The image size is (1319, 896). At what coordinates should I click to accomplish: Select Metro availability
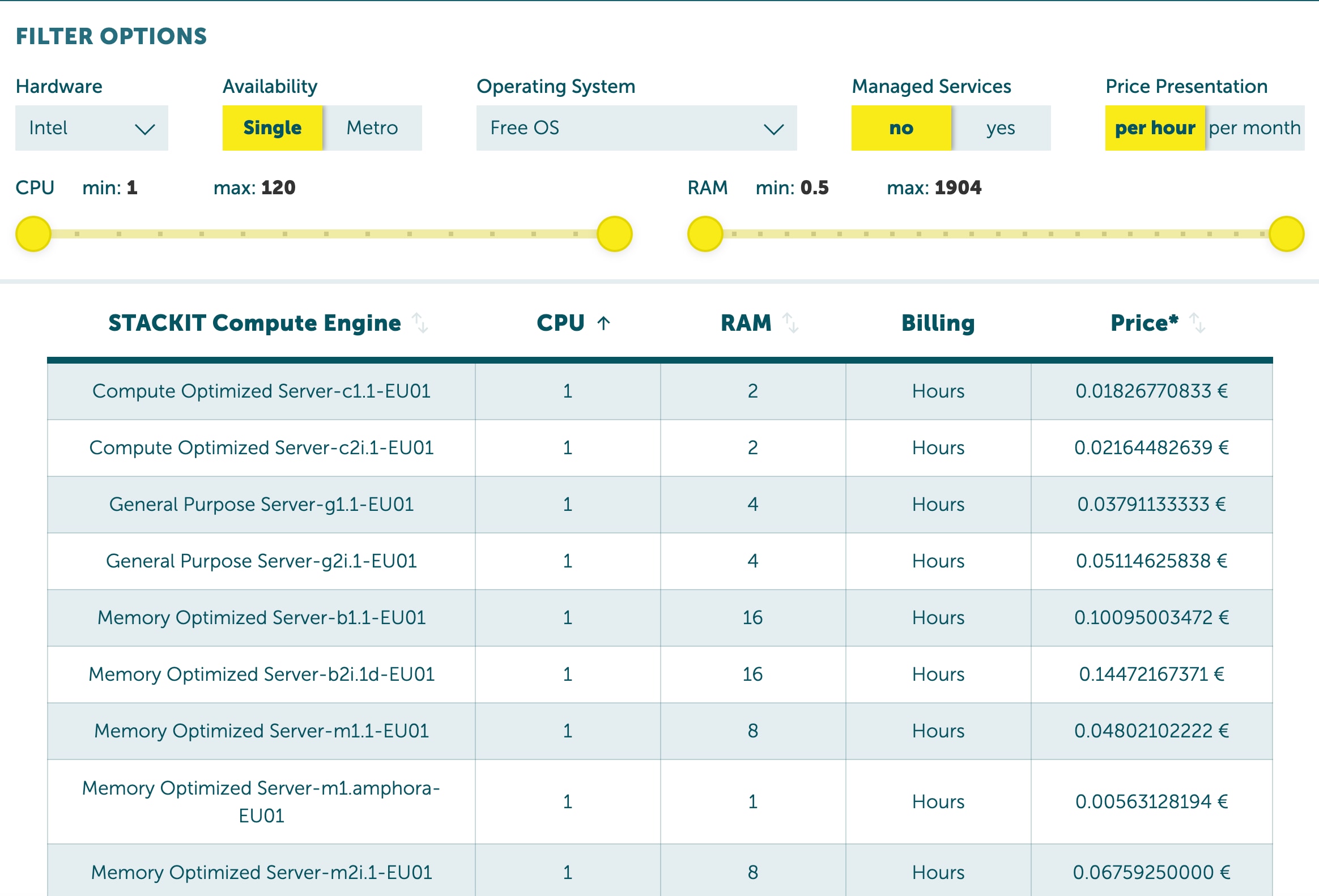tap(372, 127)
